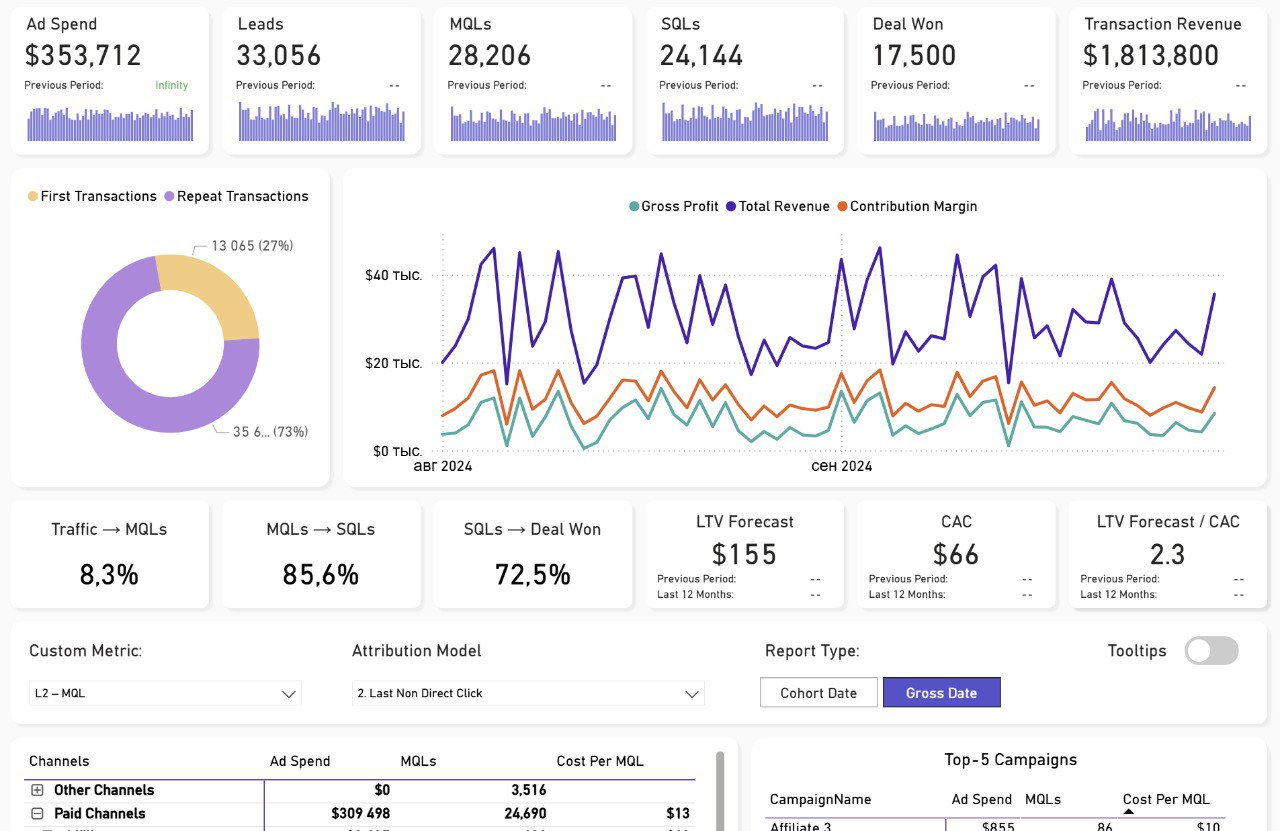The image size is (1280, 831).
Task: Select the Cohort Date report type
Action: pyautogui.click(x=819, y=693)
